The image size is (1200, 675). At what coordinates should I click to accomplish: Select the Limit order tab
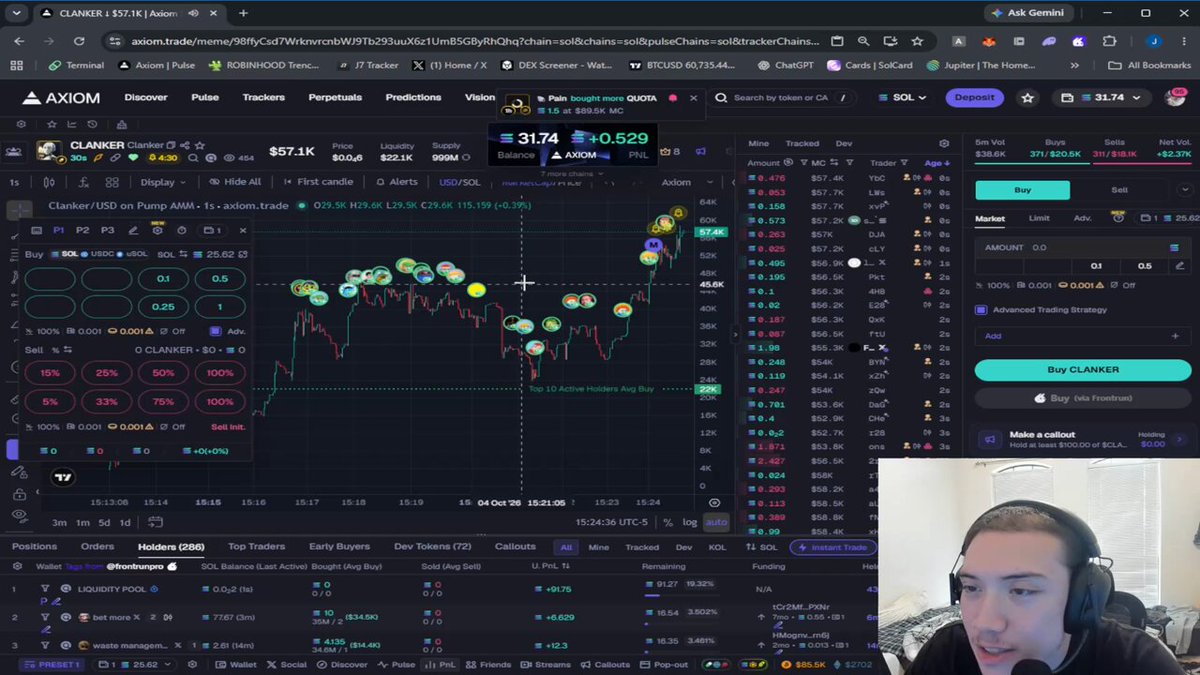pyautogui.click(x=1039, y=218)
